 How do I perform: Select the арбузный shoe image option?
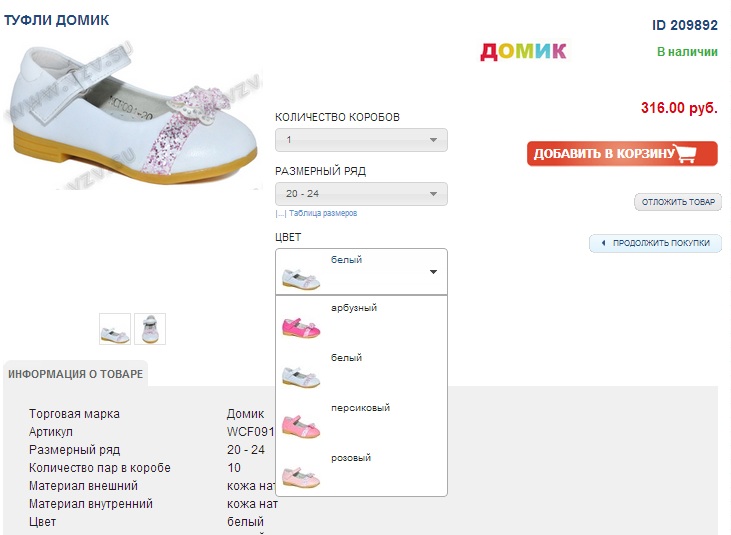(301, 326)
